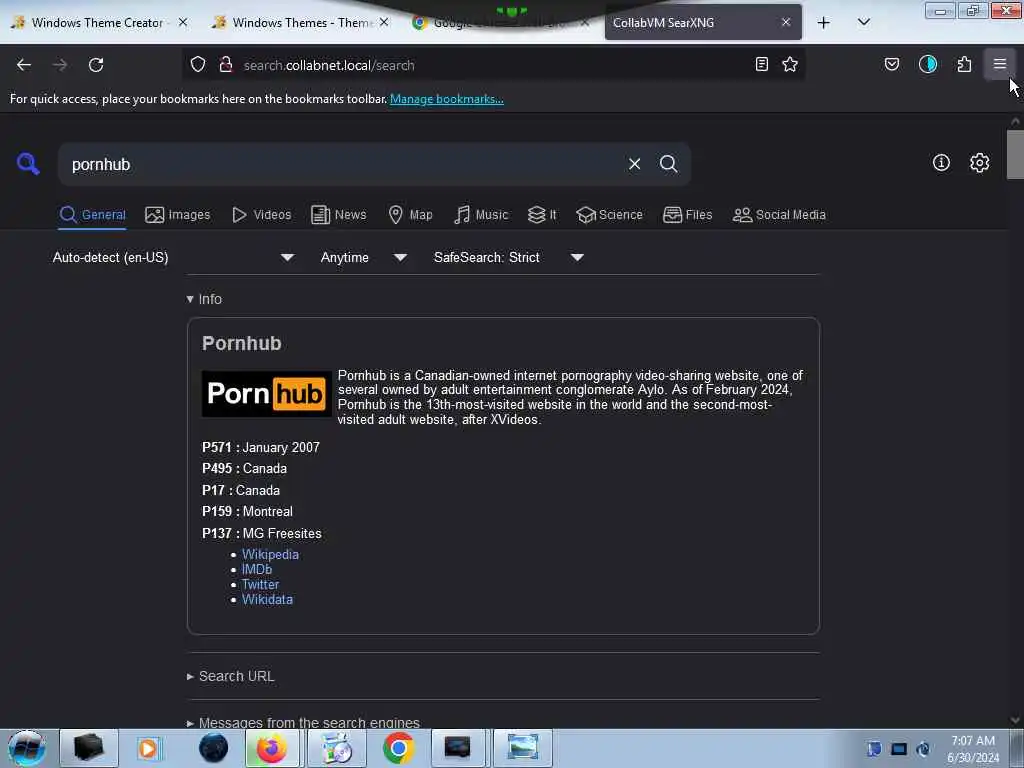Screen dimensions: 1024x768
Task: Open the Wikipedia link in infobox
Action: 270,554
